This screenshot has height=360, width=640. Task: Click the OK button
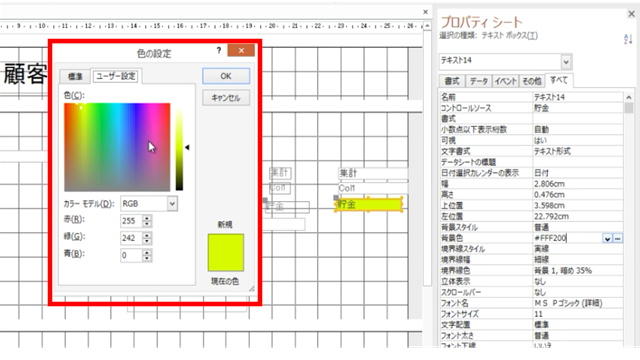point(226,76)
